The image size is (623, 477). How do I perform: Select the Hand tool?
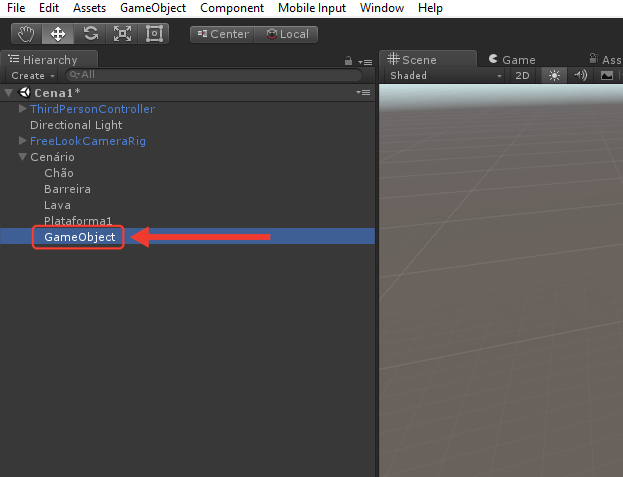(x=26, y=34)
